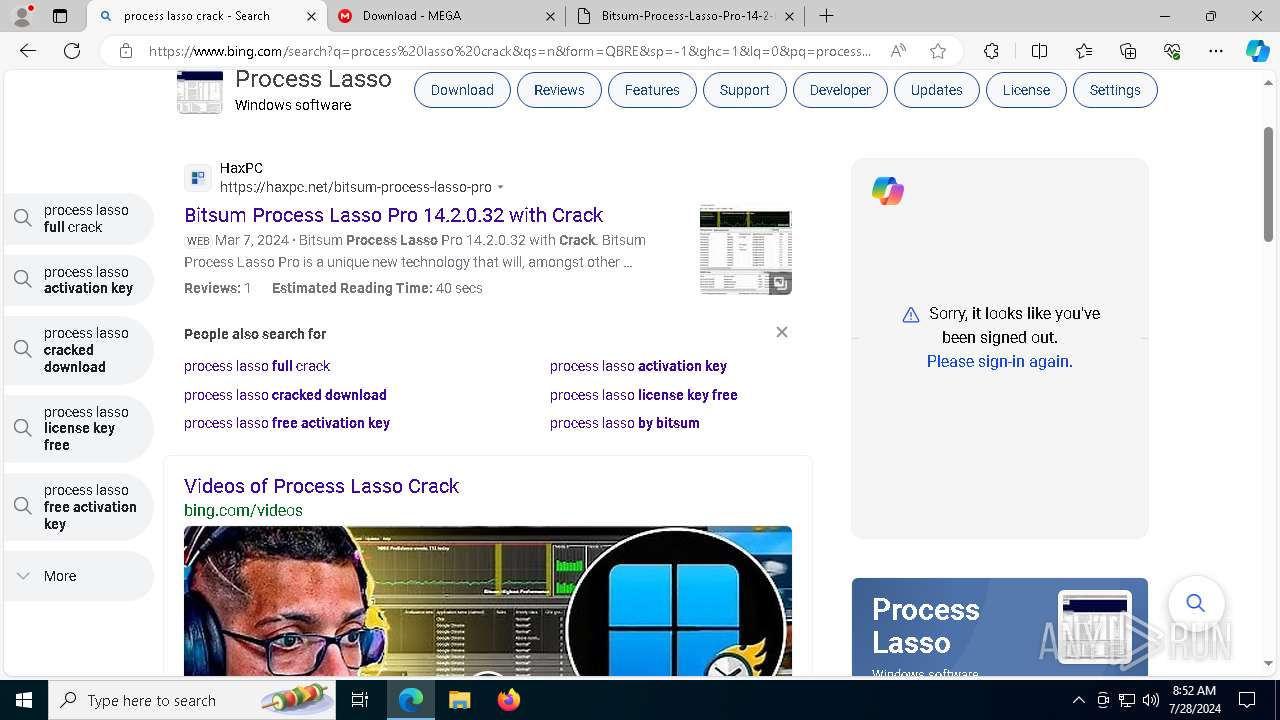The image size is (1280, 720).
Task: View site information lock icon
Action: [125, 51]
